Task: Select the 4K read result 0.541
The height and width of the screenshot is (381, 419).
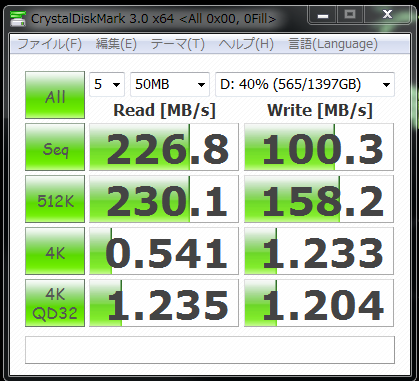Action: pyautogui.click(x=164, y=251)
